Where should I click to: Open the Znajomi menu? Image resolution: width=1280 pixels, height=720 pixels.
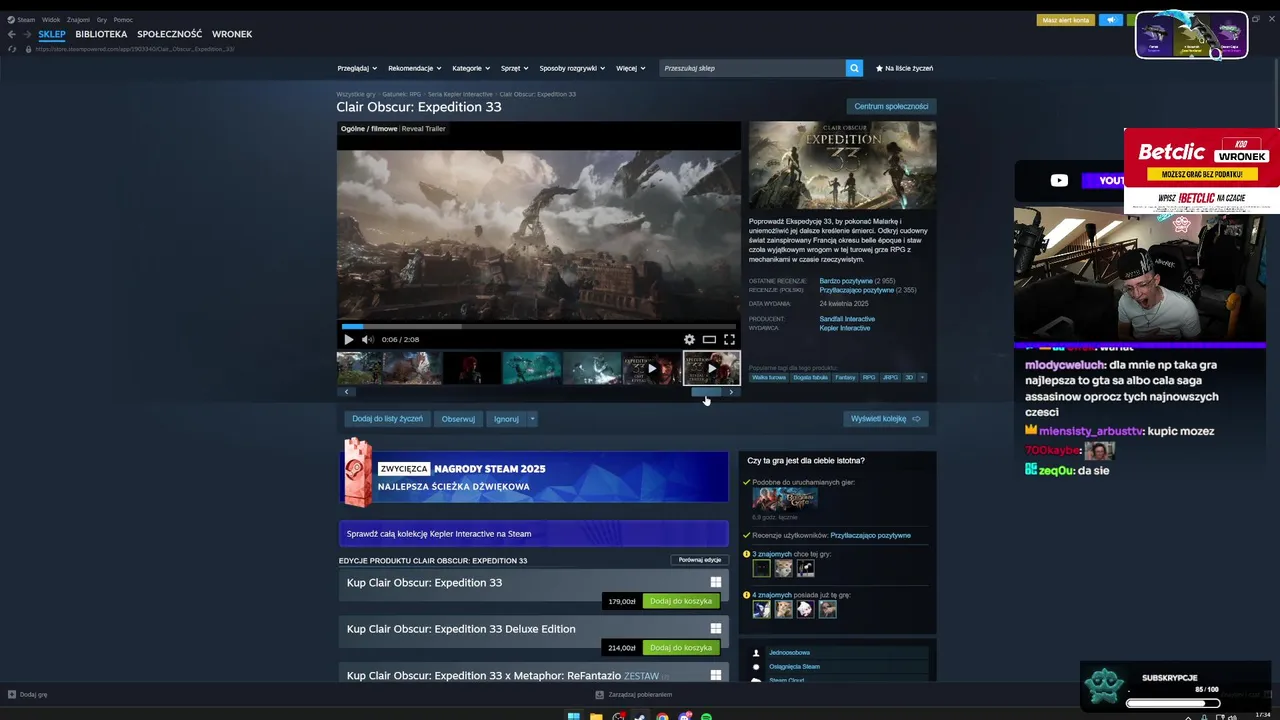pos(78,20)
